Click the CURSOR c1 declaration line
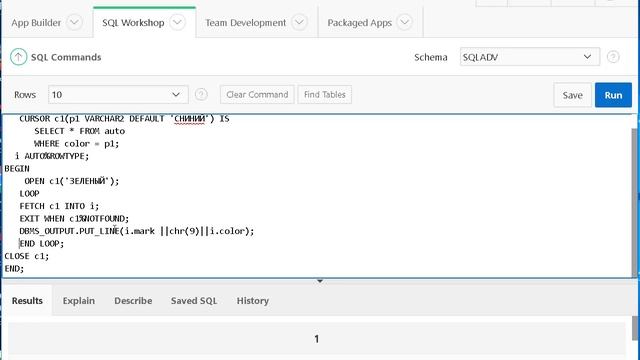 (x=124, y=119)
